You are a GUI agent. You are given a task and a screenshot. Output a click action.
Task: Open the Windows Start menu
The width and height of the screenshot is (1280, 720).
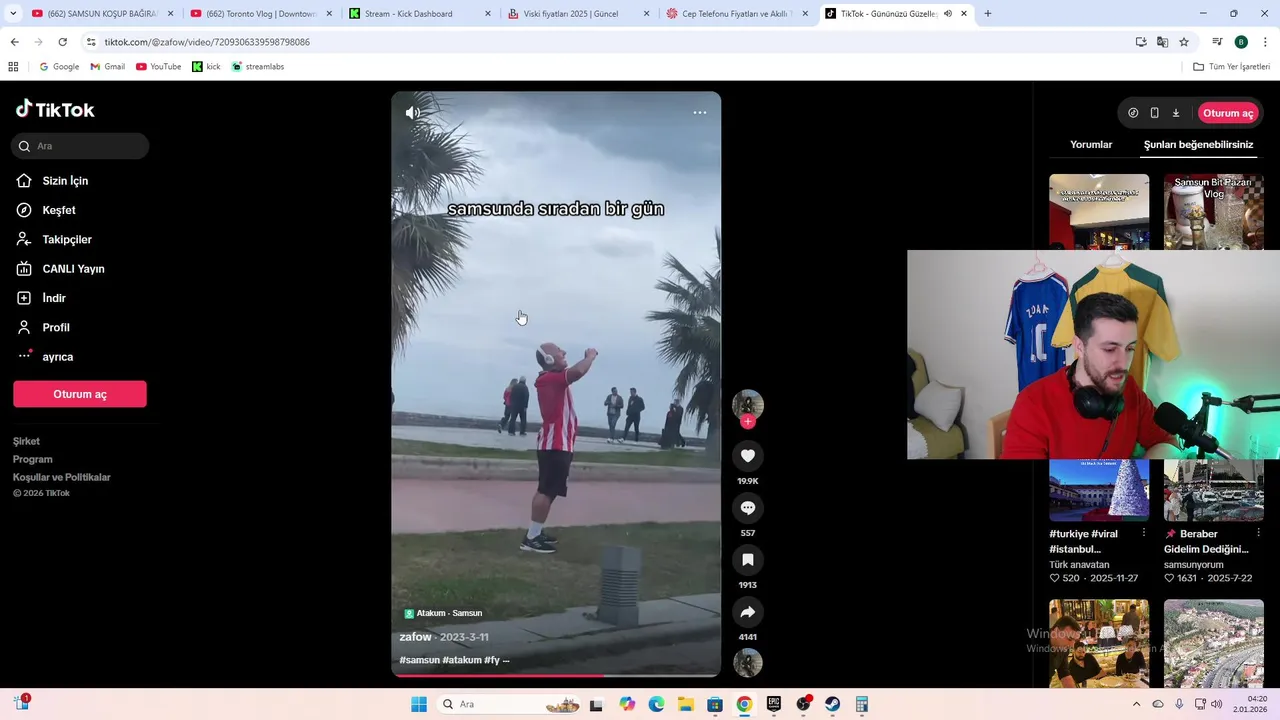(419, 704)
